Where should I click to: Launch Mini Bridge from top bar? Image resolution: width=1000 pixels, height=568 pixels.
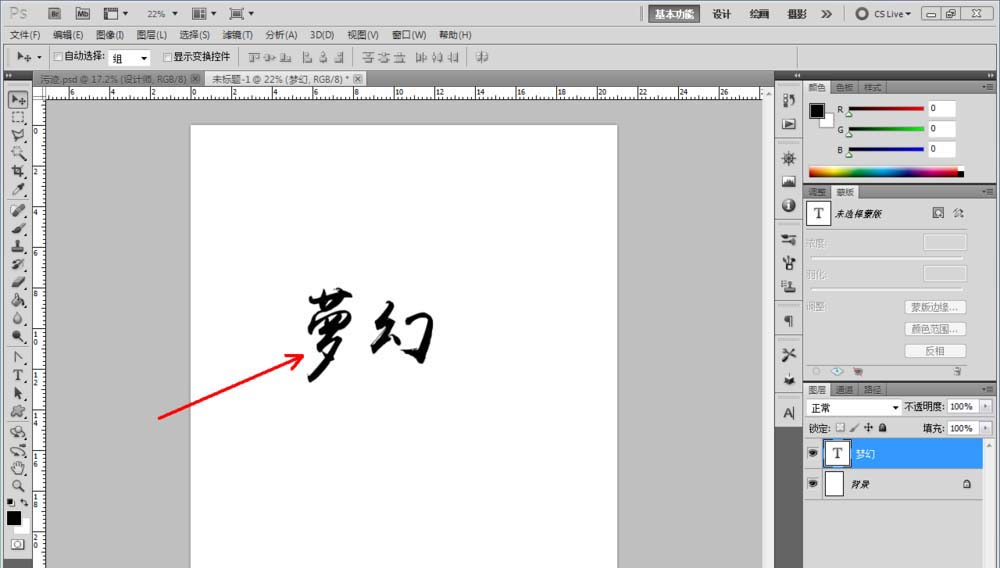tap(82, 13)
